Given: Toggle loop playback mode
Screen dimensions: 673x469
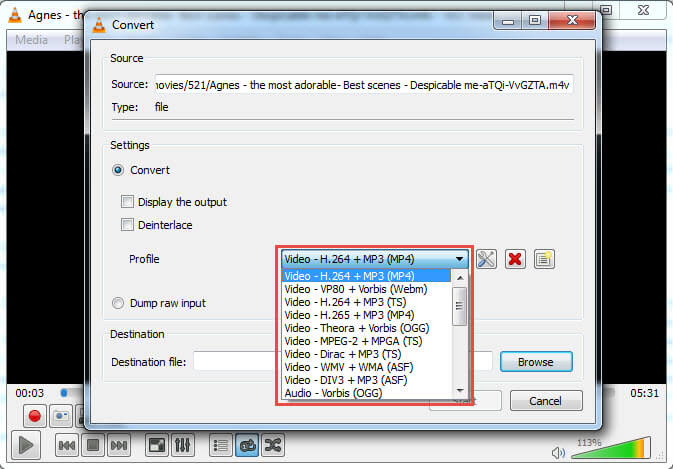Looking at the screenshot, I should click(246, 445).
